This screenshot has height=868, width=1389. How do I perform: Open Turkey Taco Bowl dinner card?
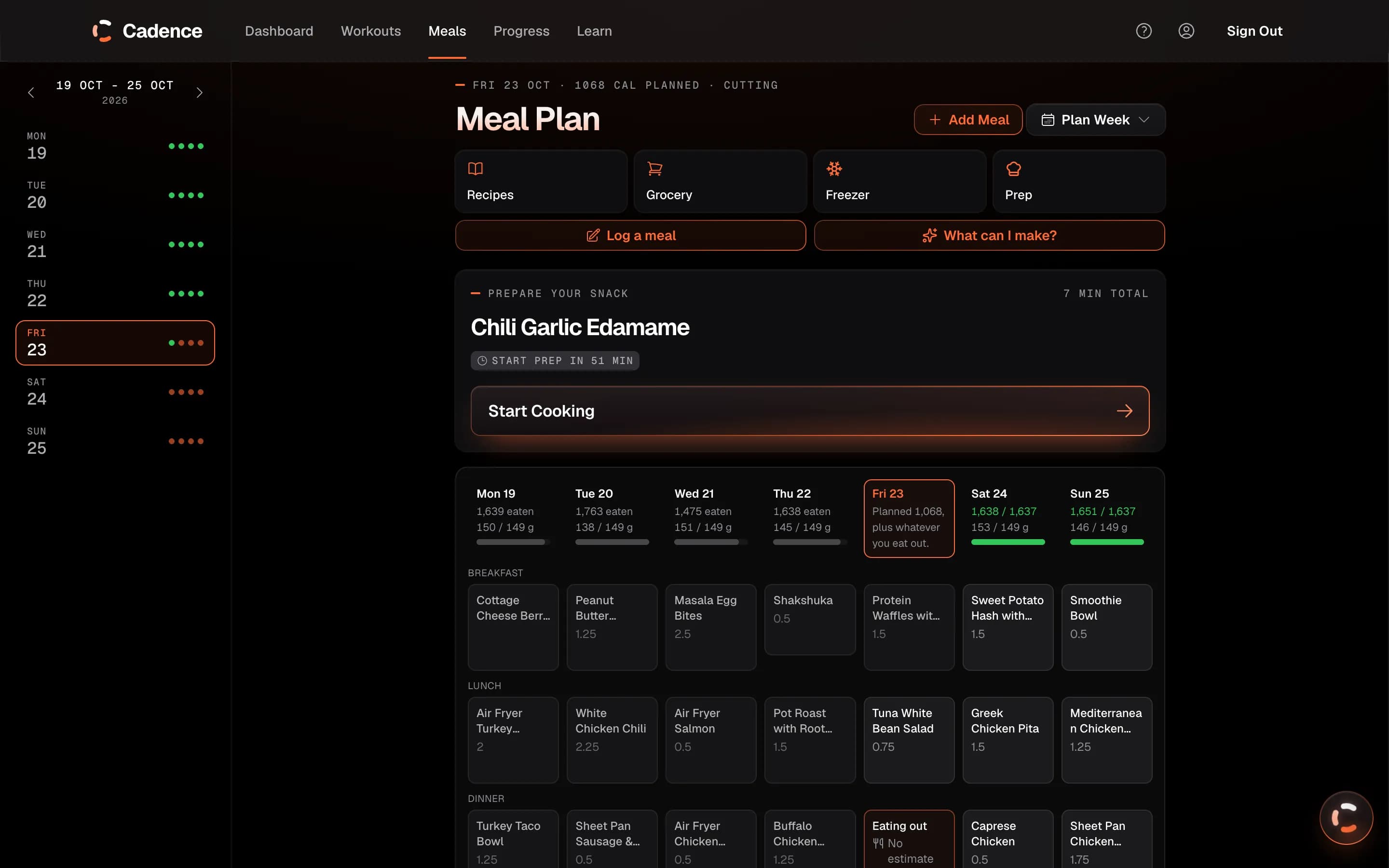513,839
